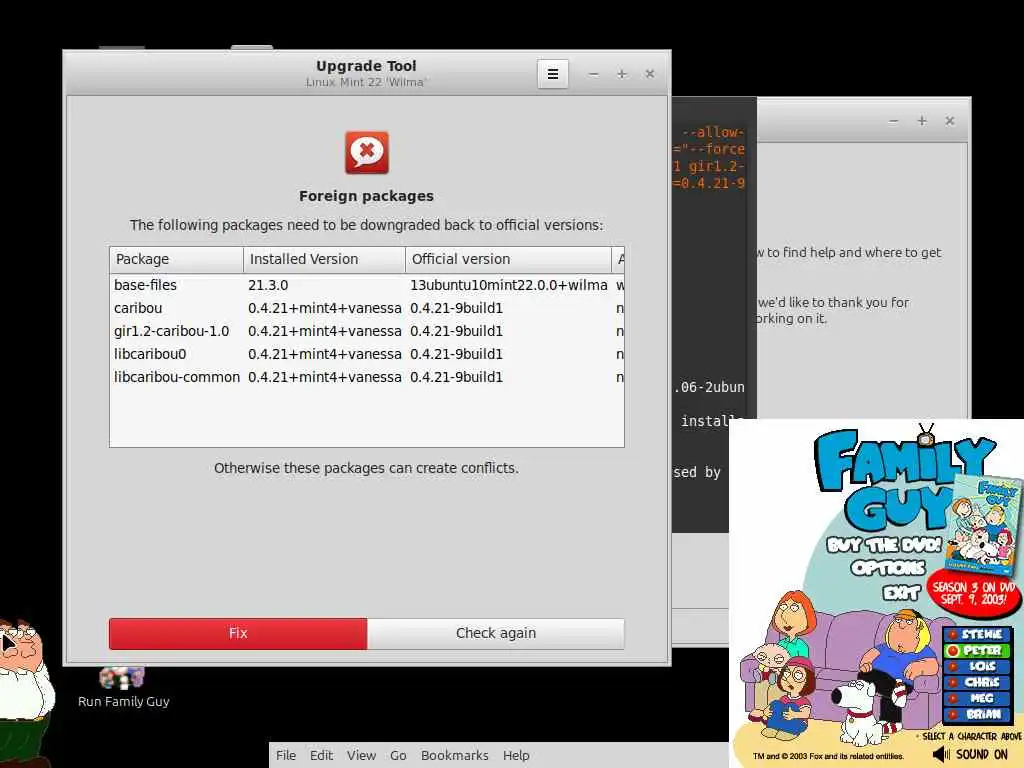The width and height of the screenshot is (1024, 768).
Task: Open the Run Family Guy desktop icon
Action: [123, 686]
